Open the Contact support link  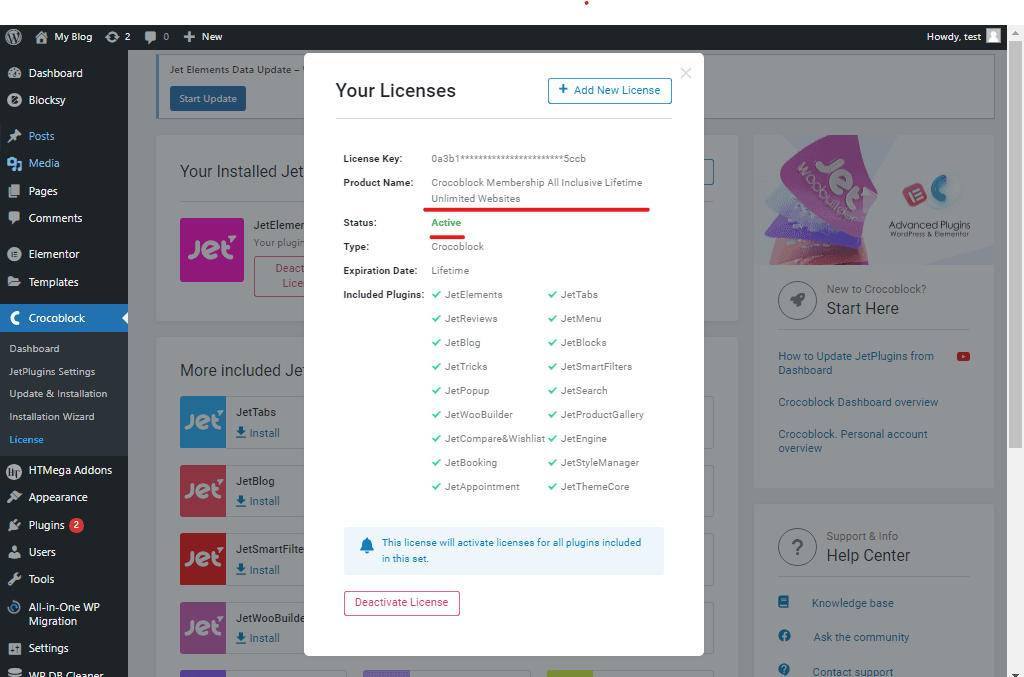pos(852,671)
